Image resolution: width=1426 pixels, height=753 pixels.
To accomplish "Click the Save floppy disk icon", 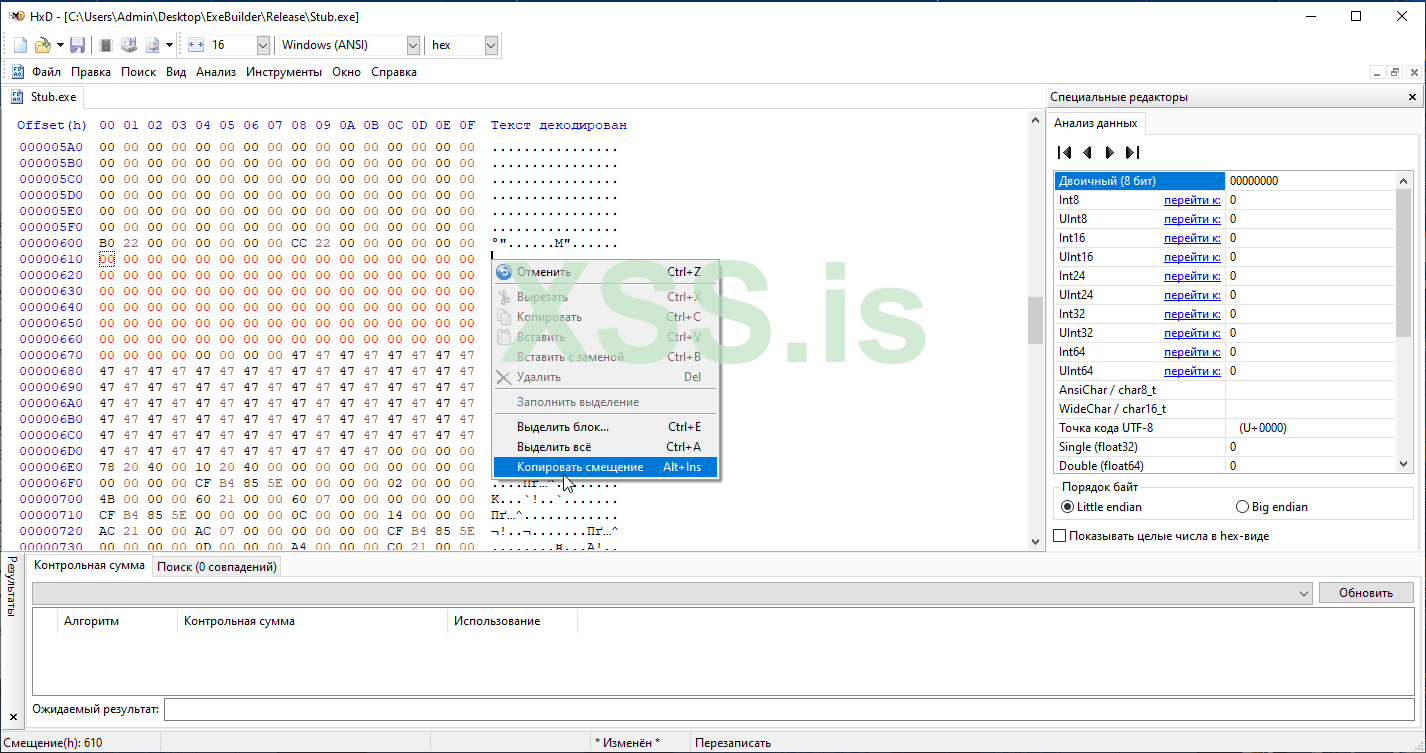I will [77, 45].
